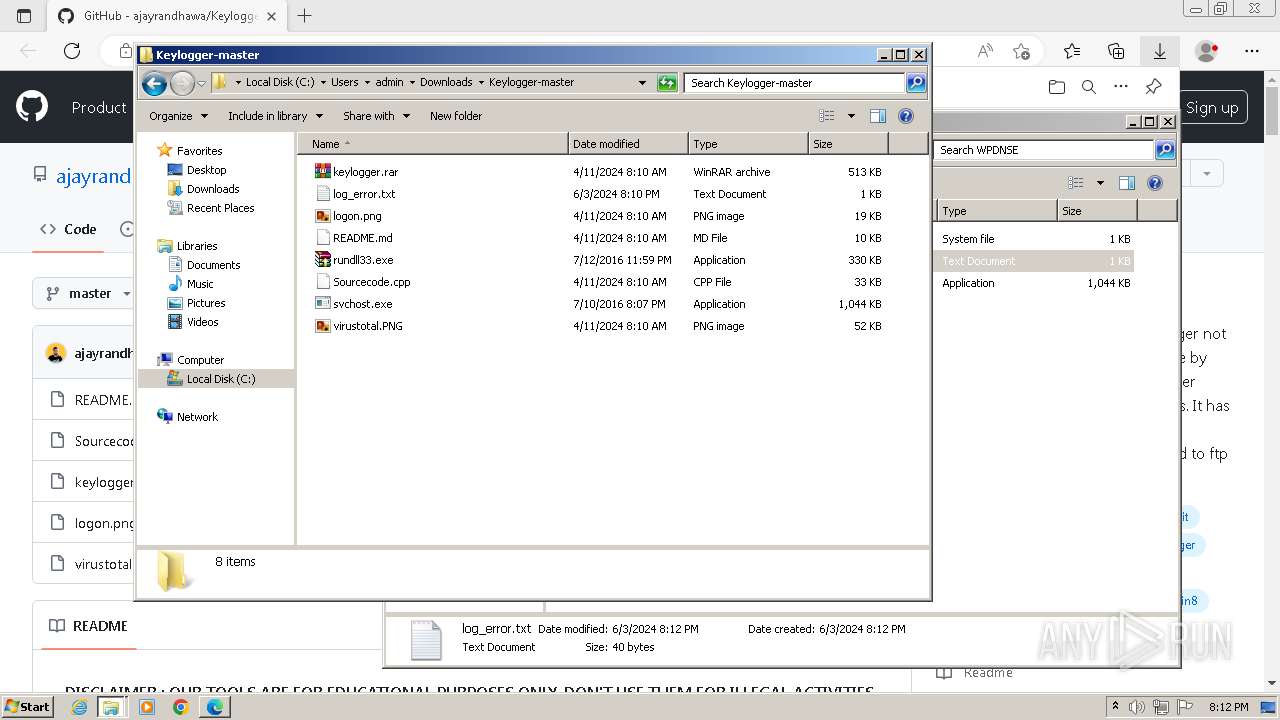The height and width of the screenshot is (720, 1280).
Task: Open the Code tab on GitHub
Action: click(68, 229)
